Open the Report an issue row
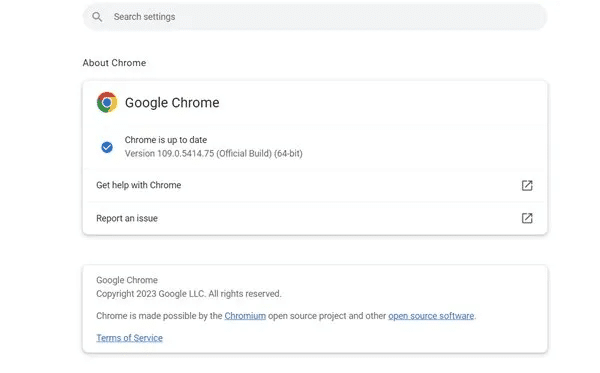The image size is (600, 373). click(315, 218)
